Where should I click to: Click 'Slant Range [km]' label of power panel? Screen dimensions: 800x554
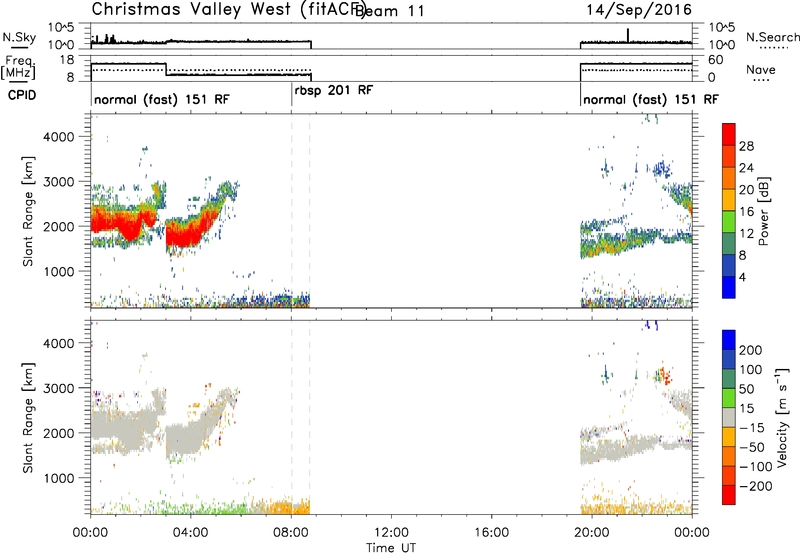coord(28,211)
